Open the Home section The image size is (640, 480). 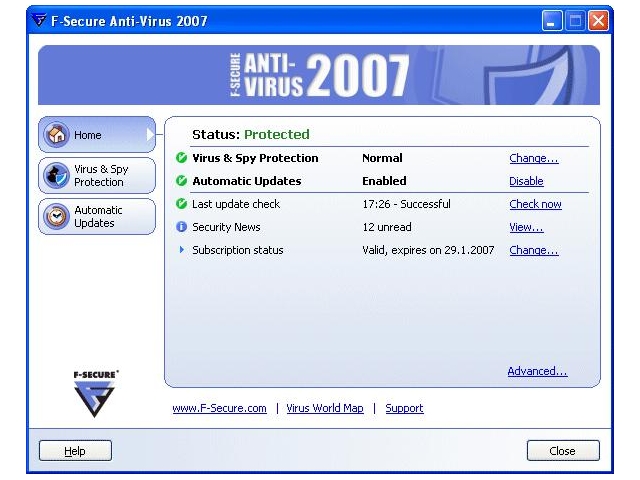97,135
